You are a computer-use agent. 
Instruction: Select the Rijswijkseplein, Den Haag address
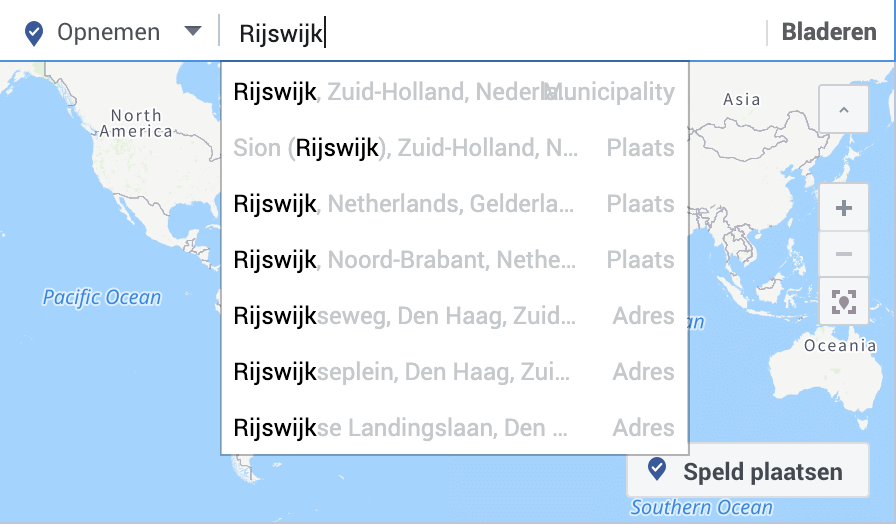454,372
